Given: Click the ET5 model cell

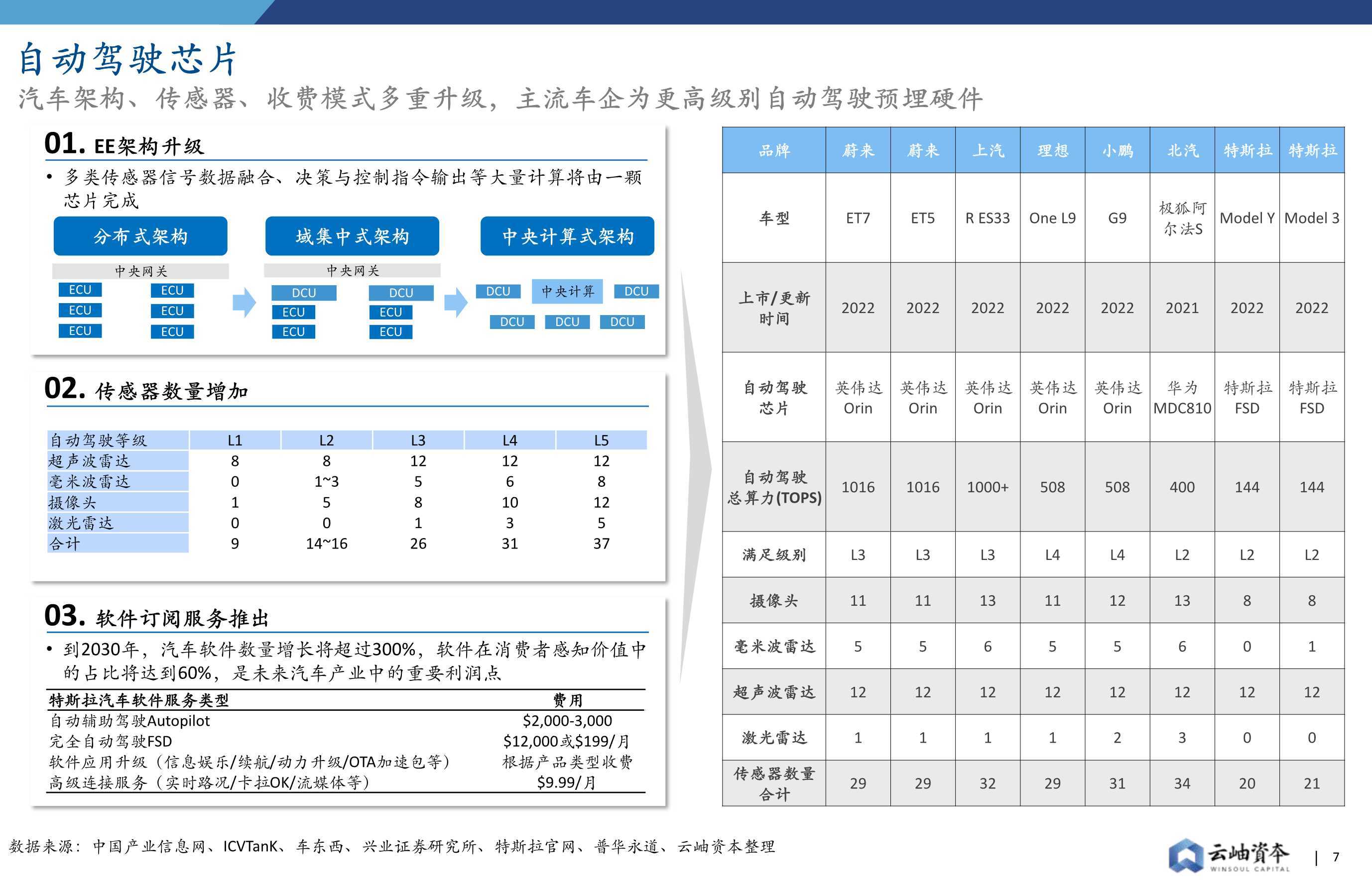Looking at the screenshot, I should click(922, 218).
